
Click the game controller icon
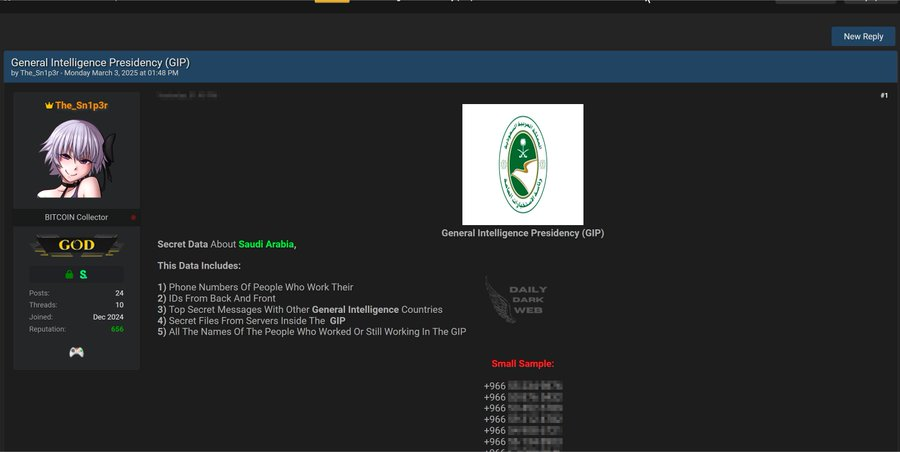(x=76, y=352)
